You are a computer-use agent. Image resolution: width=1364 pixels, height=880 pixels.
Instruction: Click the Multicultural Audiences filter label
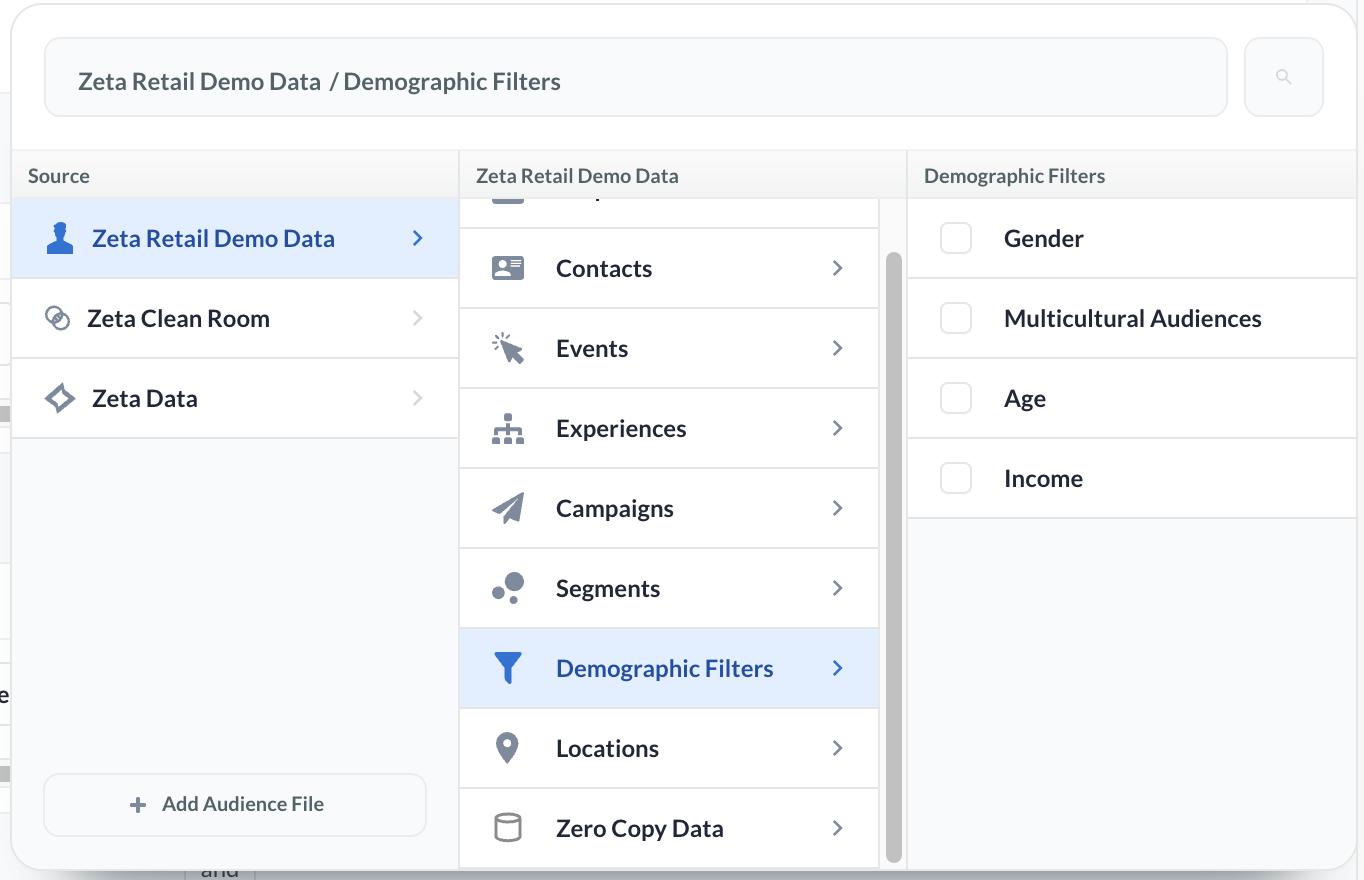coord(1133,318)
